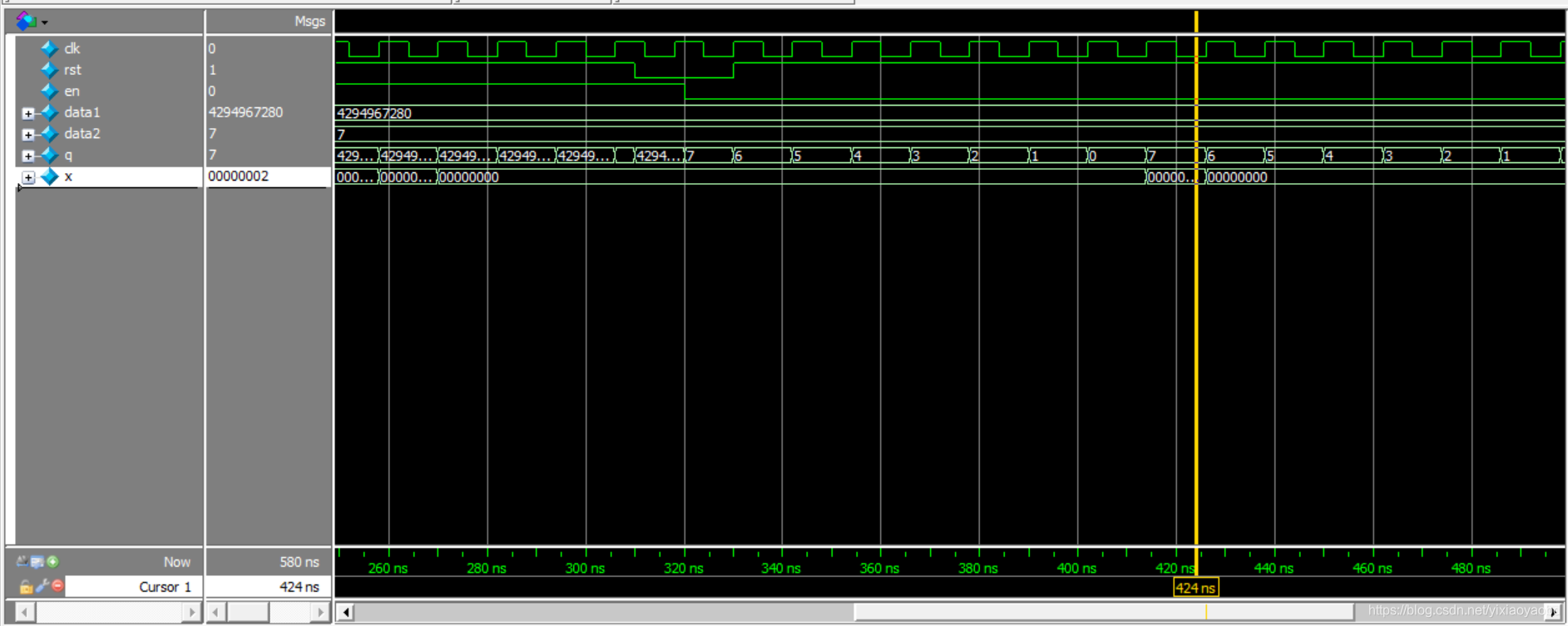
Task: Expand the data2 bus
Action: pyautogui.click(x=28, y=135)
